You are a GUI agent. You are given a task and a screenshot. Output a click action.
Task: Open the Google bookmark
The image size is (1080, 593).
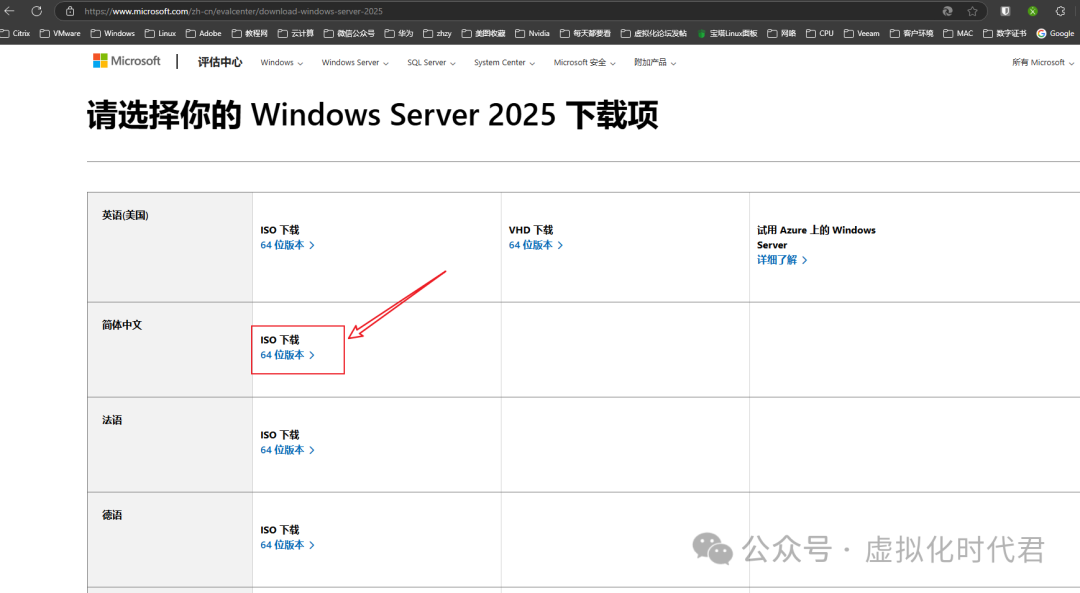click(x=1055, y=33)
